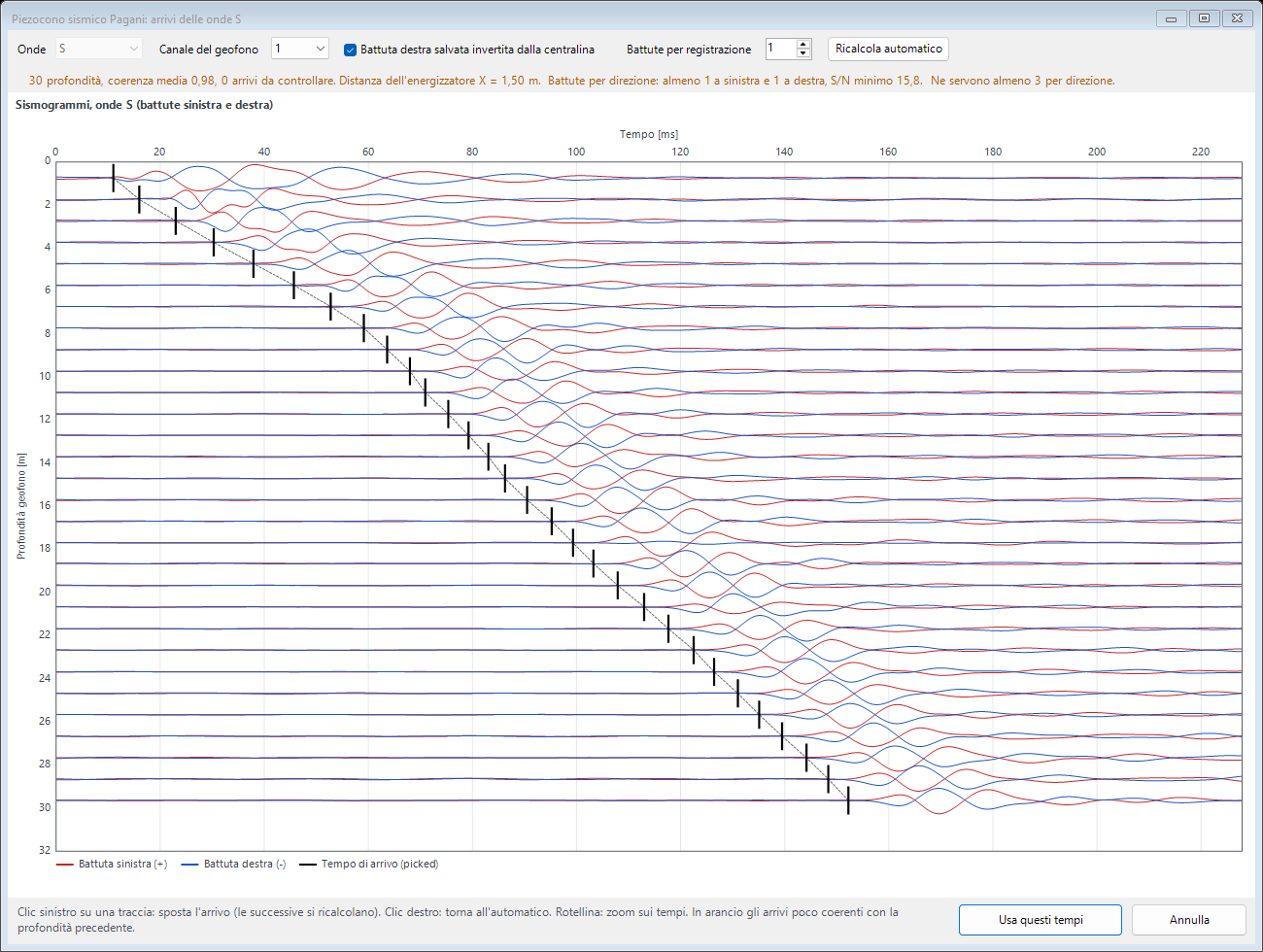Click the 'Ricalcola automatico' button
The image size is (1263, 952).
[x=889, y=49]
